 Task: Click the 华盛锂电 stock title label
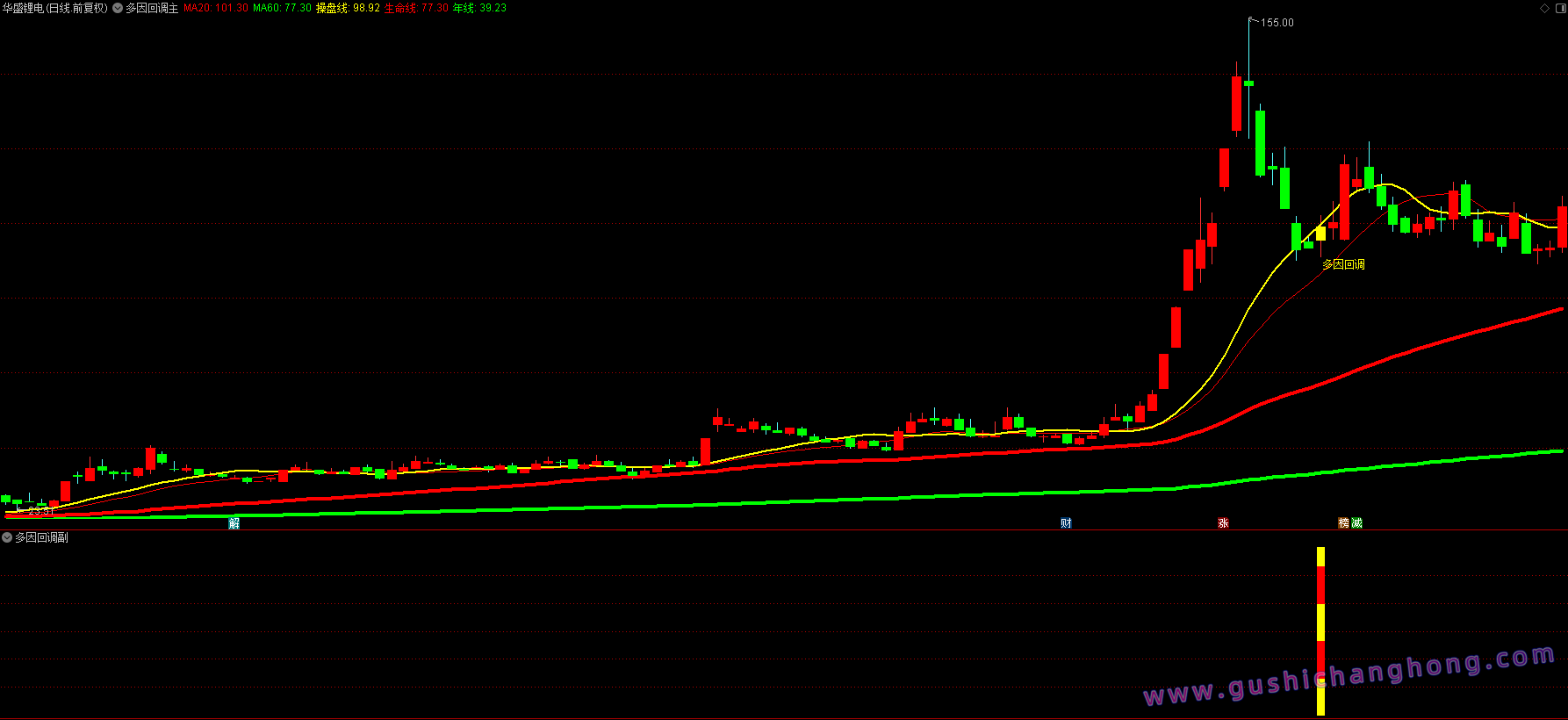[54, 8]
